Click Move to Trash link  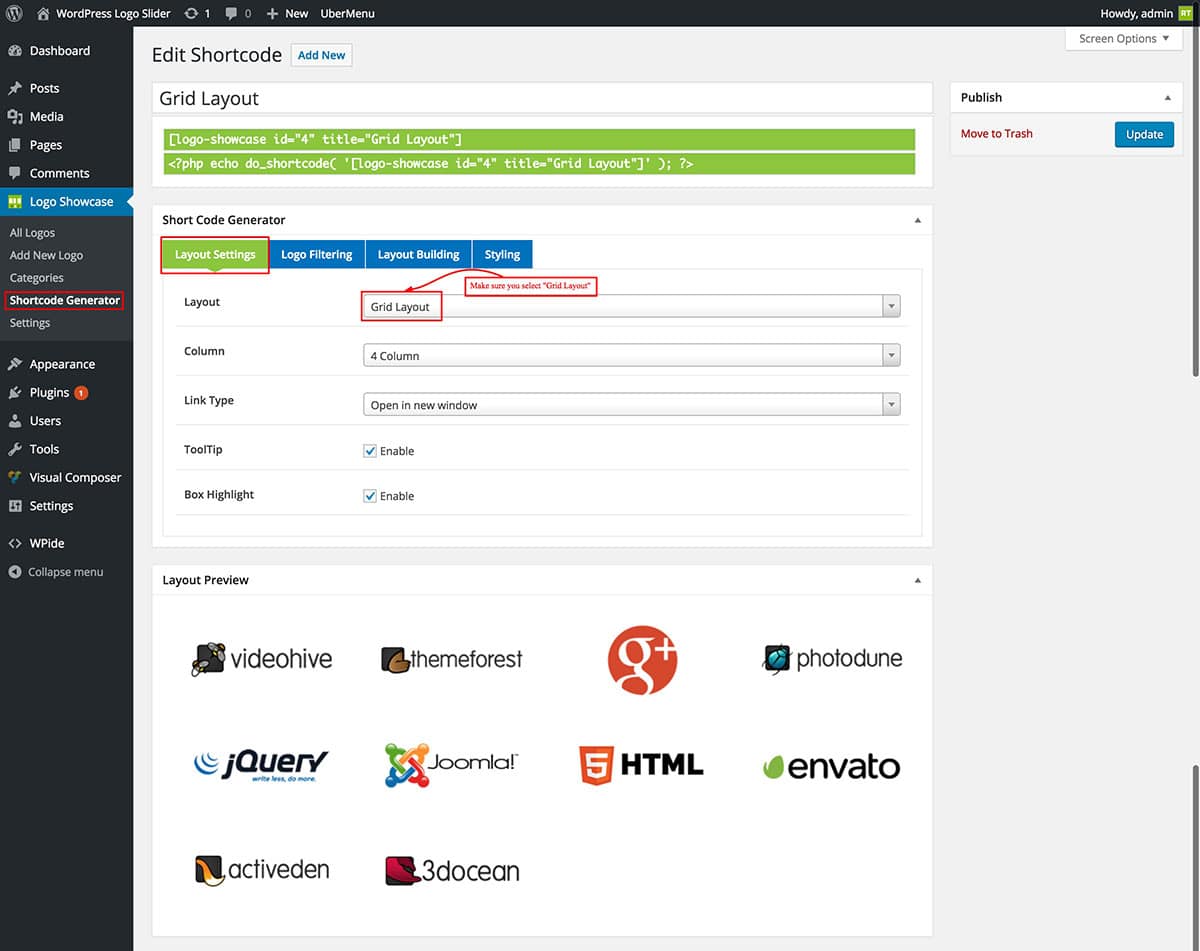997,134
